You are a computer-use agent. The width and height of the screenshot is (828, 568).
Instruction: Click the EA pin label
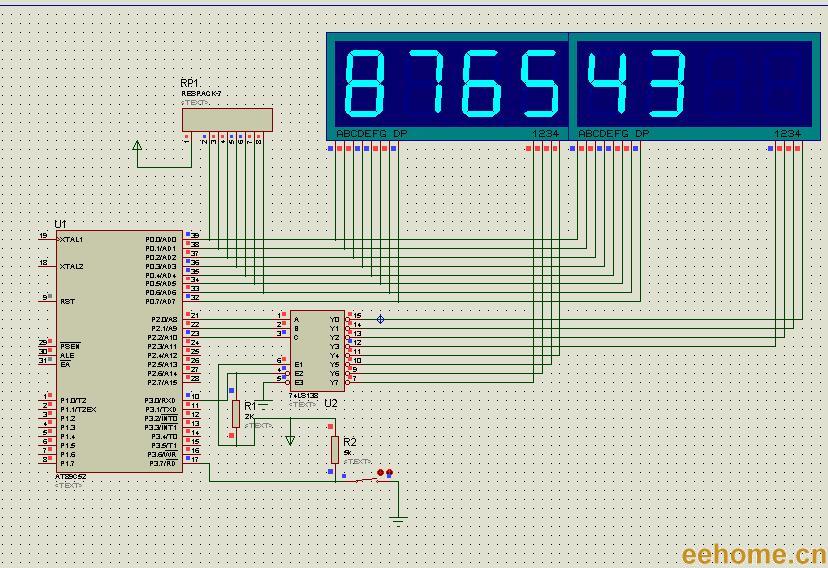tap(65, 365)
